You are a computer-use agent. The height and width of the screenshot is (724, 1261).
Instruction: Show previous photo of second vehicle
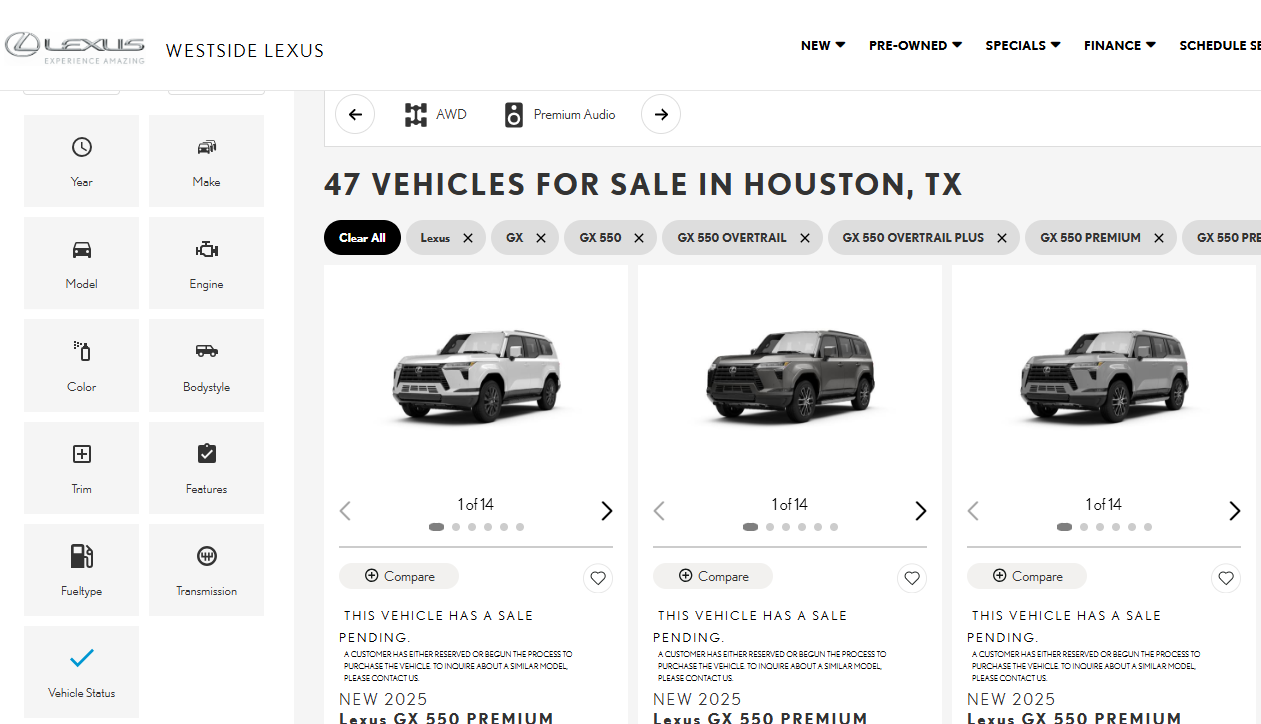pyautogui.click(x=659, y=511)
